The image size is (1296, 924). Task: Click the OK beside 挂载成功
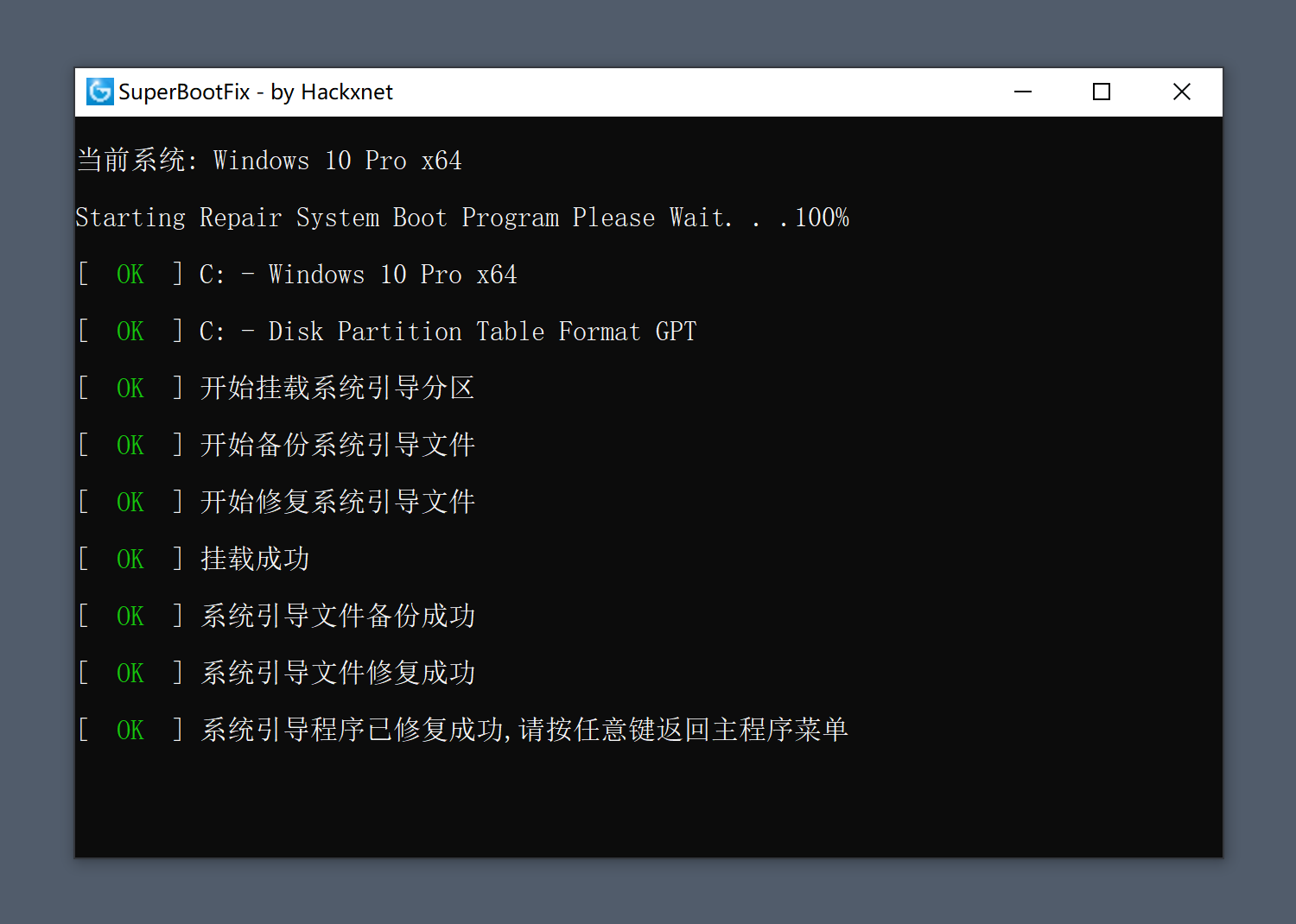point(130,558)
